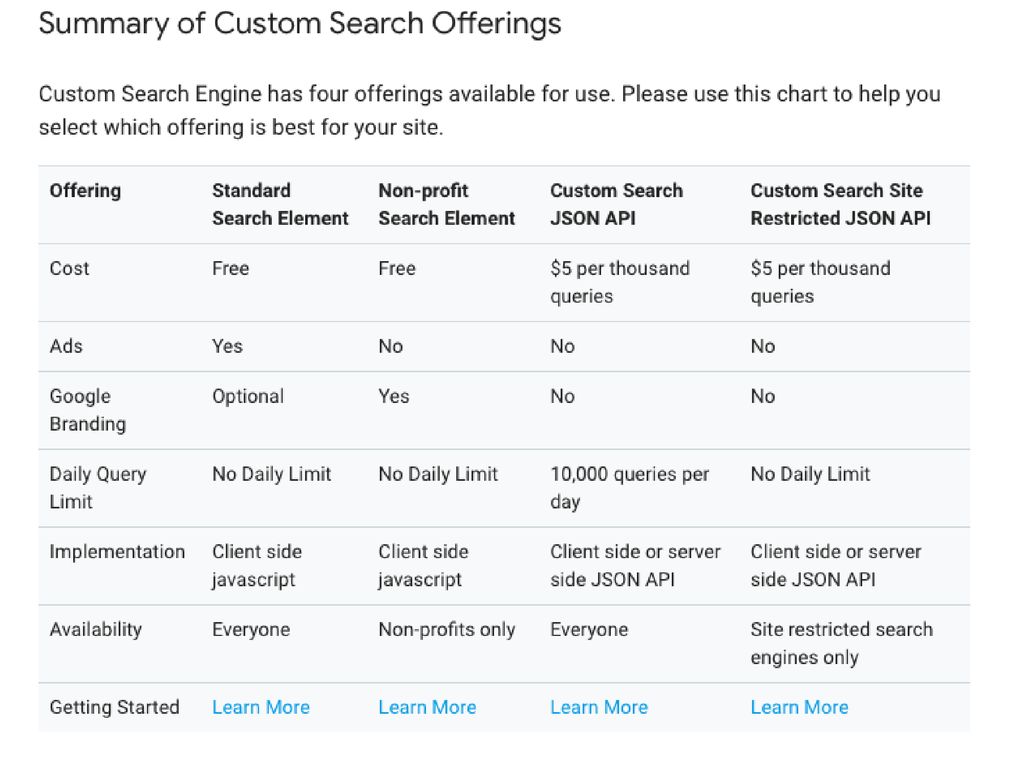This screenshot has height=768, width=1024.
Task: Open Learn More for Non-profit Search Element
Action: tap(427, 707)
